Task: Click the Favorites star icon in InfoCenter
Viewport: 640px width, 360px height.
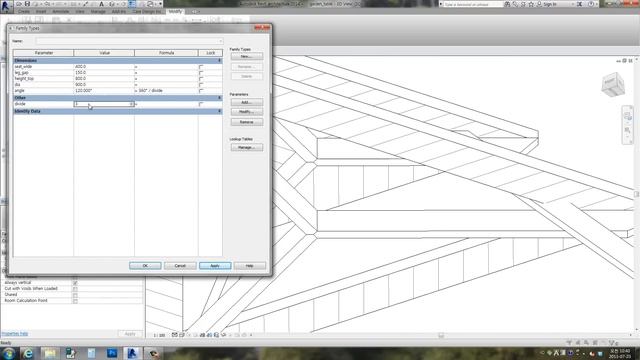Action: click(531, 4)
